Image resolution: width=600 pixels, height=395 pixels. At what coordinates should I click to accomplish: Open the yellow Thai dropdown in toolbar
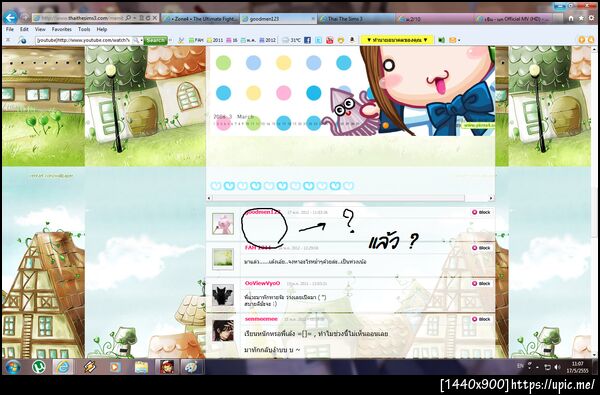pos(396,40)
